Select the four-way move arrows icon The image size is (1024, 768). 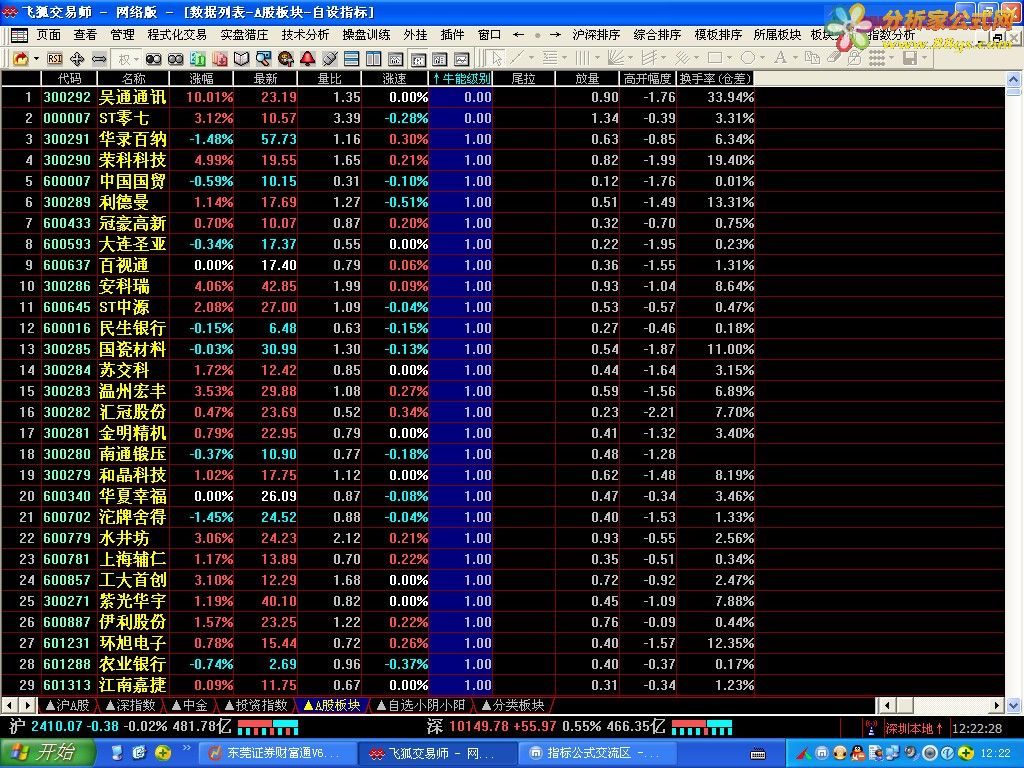[77, 59]
